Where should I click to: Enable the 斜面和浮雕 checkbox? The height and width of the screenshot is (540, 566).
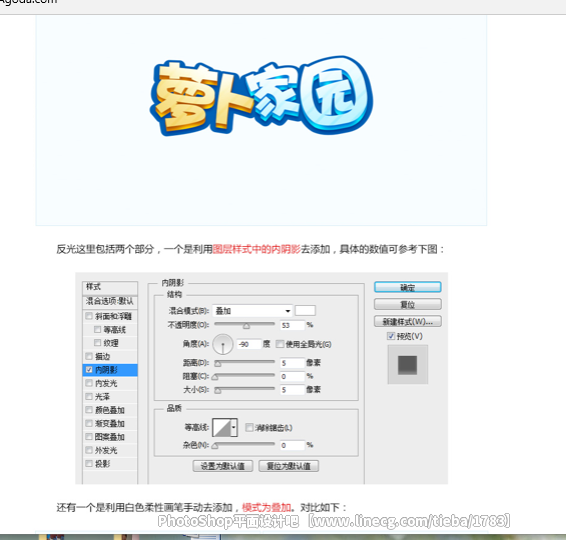tap(89, 316)
